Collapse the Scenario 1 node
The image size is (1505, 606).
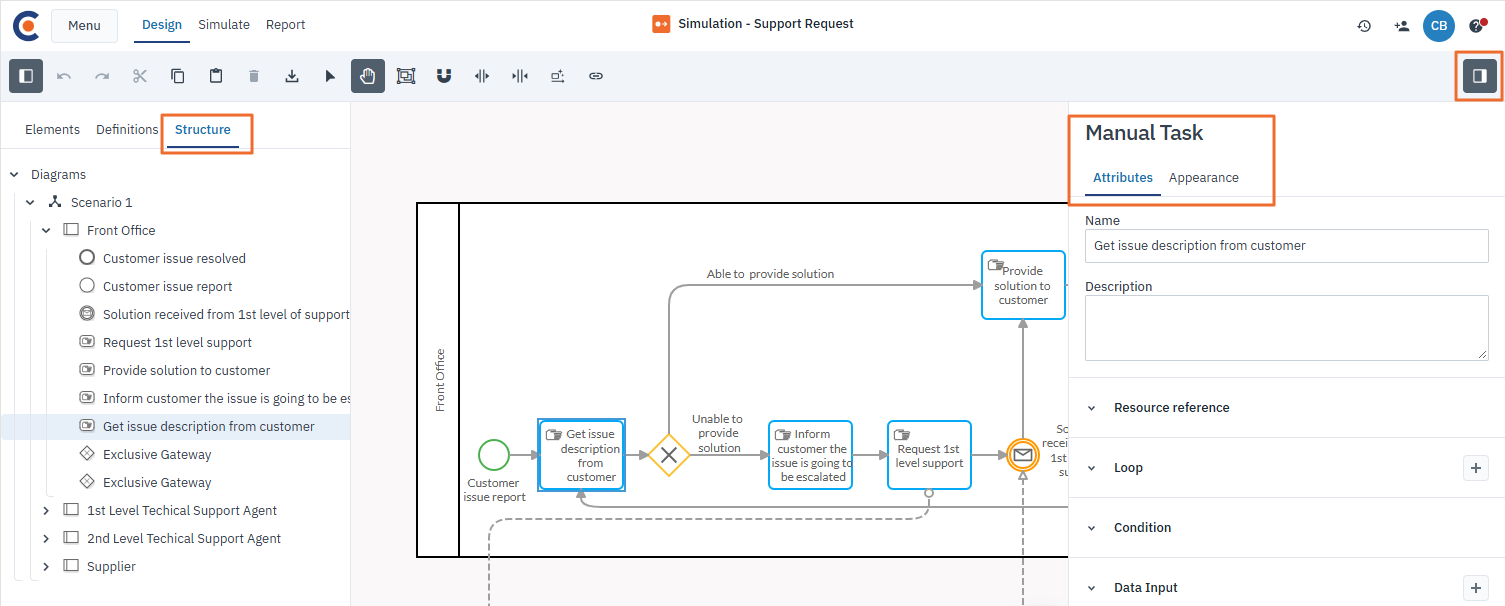click(30, 203)
